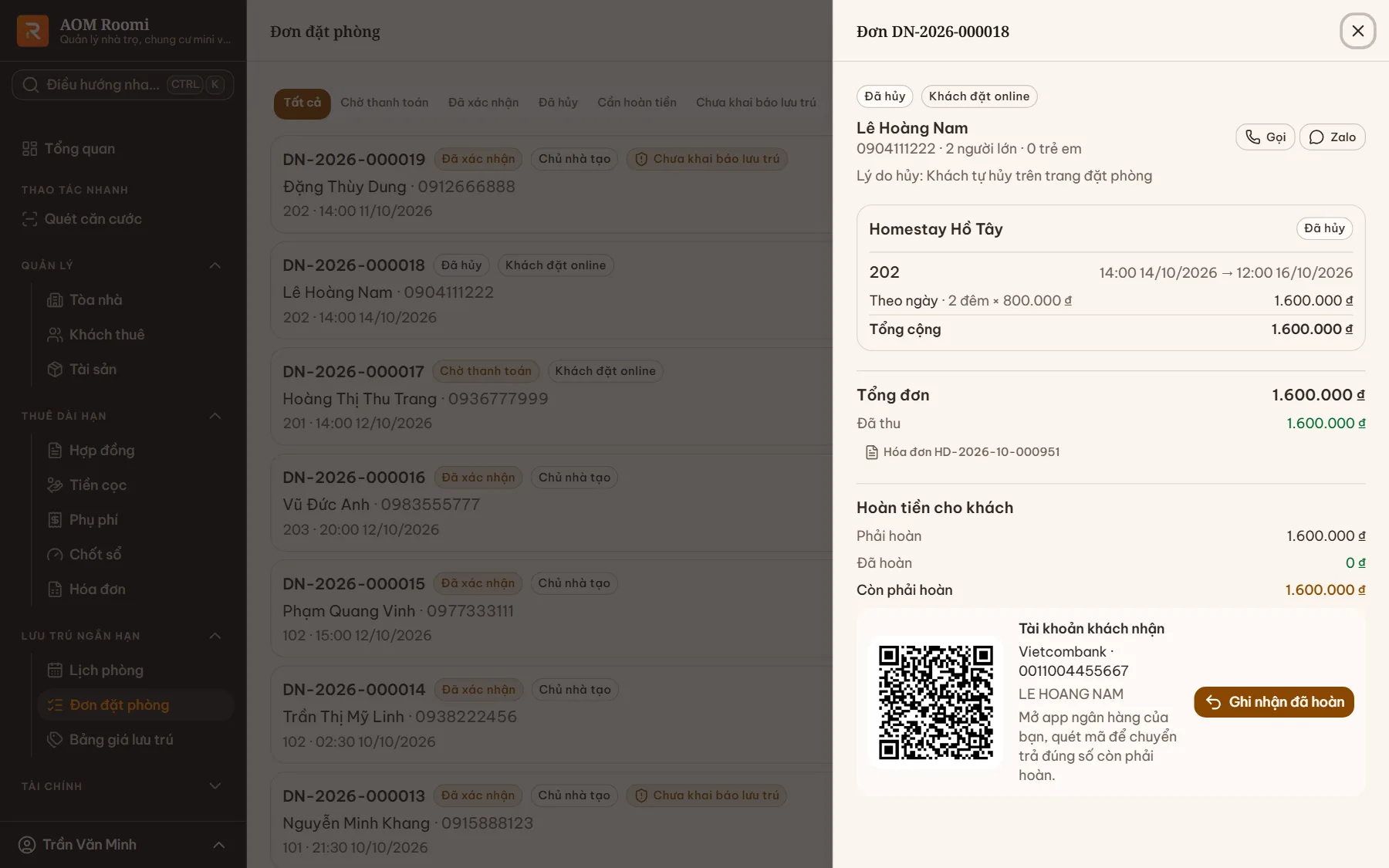Expand the Tài chính section
This screenshot has height=868, width=1389.
pyautogui.click(x=215, y=786)
